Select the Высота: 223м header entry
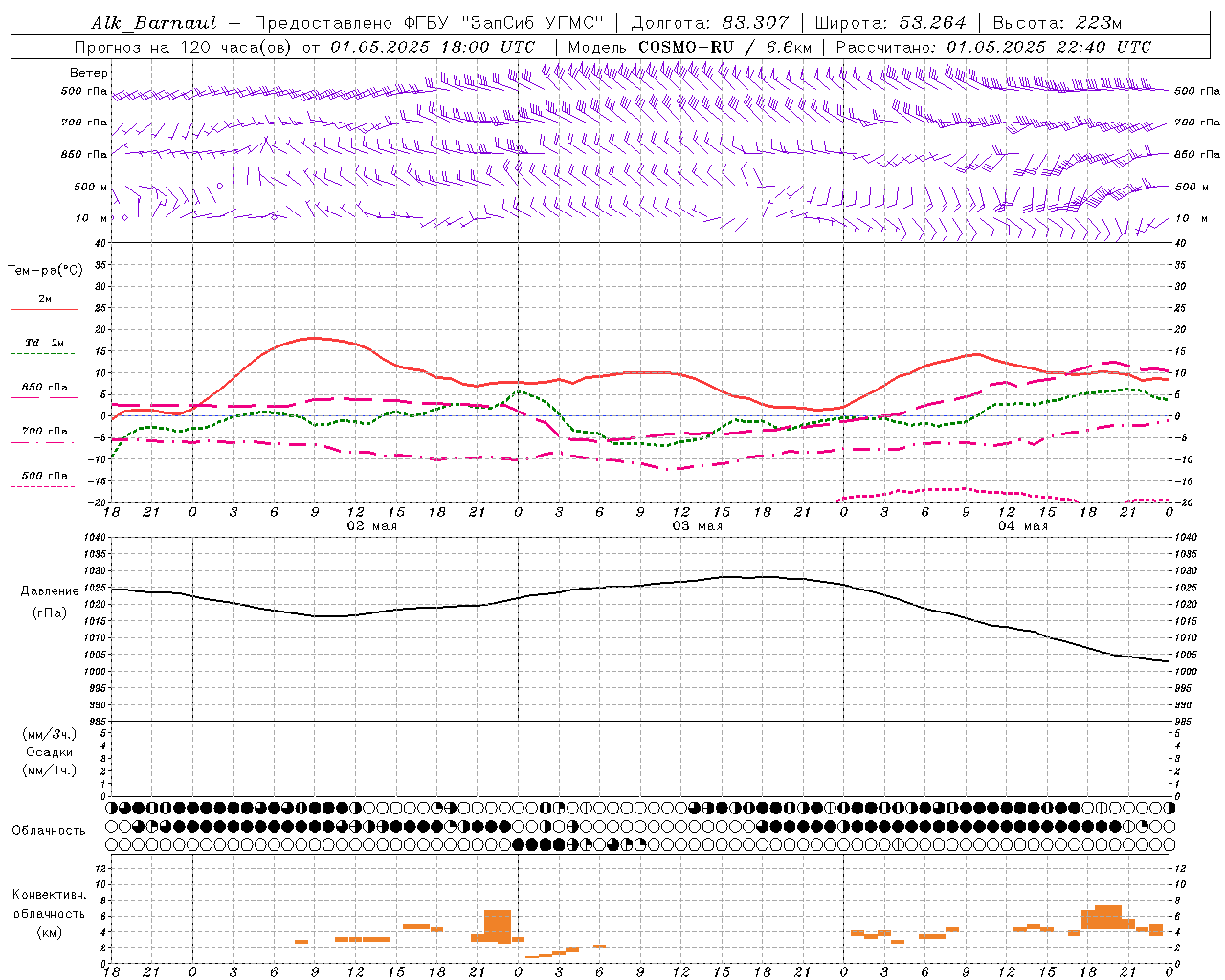This screenshot has height=980, width=1225. [x=1057, y=23]
